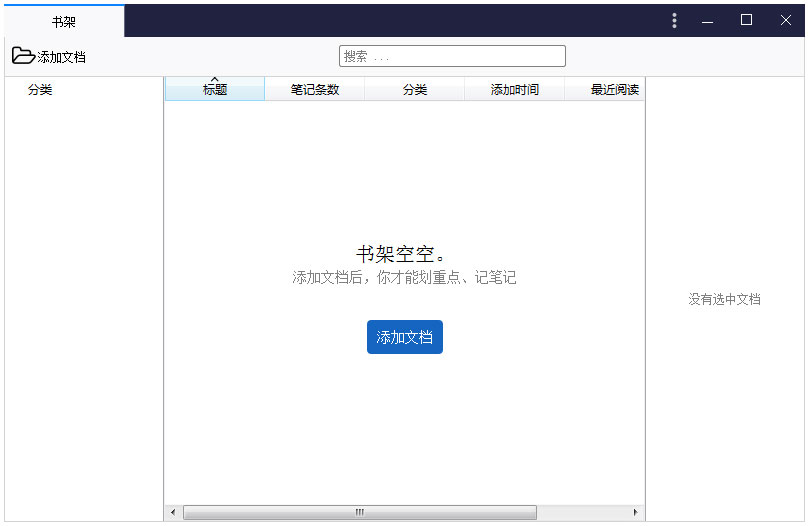
Task: Sort by the 添加时间 column header
Action: click(x=515, y=90)
